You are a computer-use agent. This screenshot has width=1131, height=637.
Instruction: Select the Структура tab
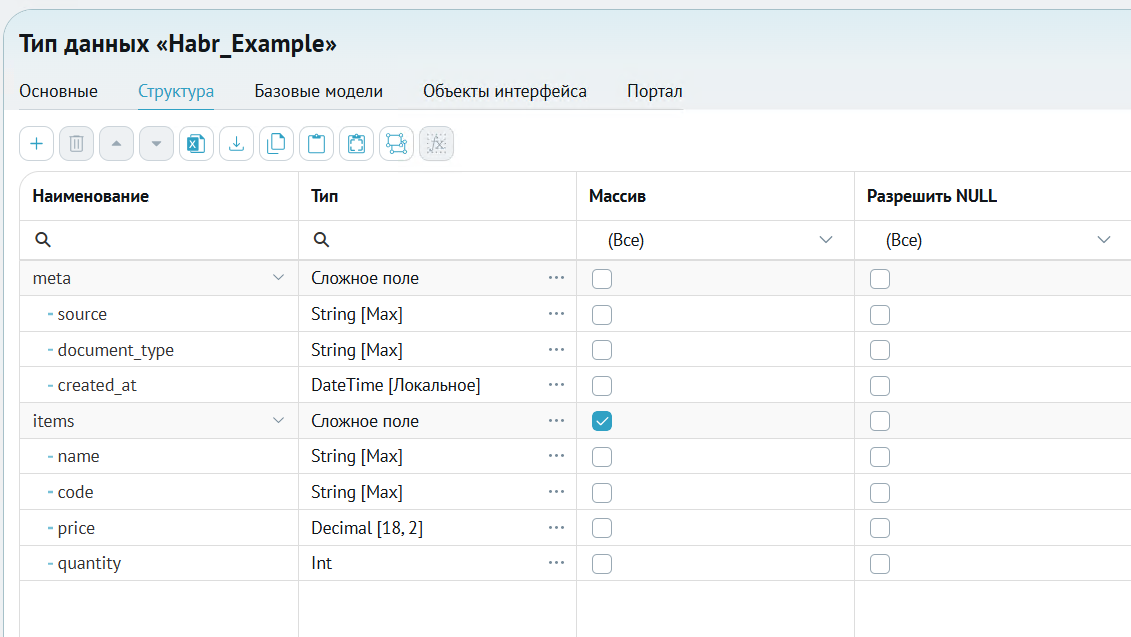pyautogui.click(x=176, y=92)
